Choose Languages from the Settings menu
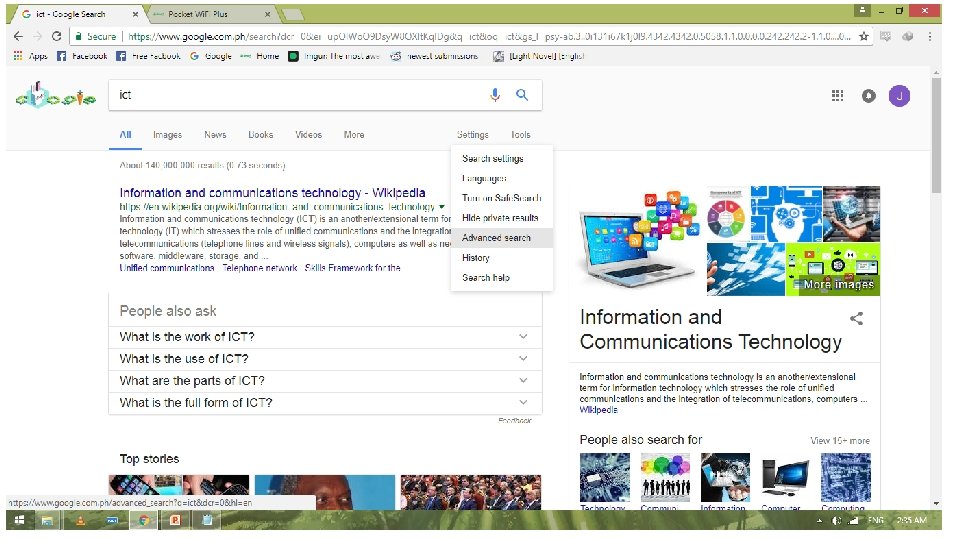Image resolution: width=960 pixels, height=540 pixels. tap(502, 179)
